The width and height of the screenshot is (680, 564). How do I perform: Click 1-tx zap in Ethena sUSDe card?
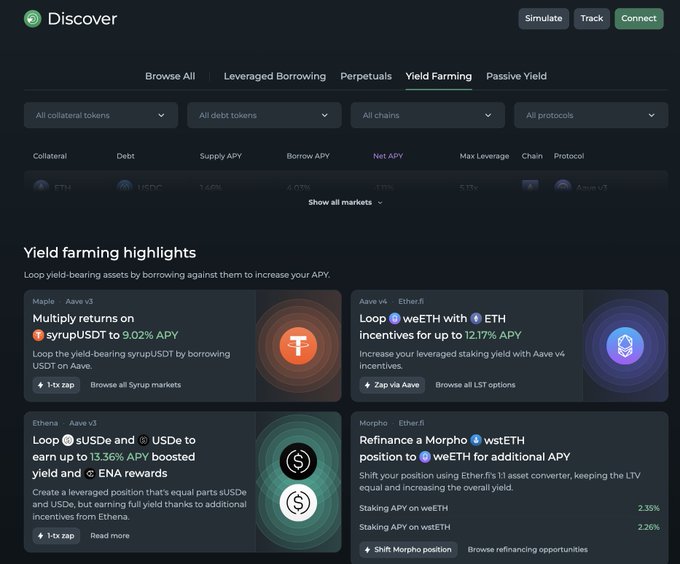(x=56, y=536)
